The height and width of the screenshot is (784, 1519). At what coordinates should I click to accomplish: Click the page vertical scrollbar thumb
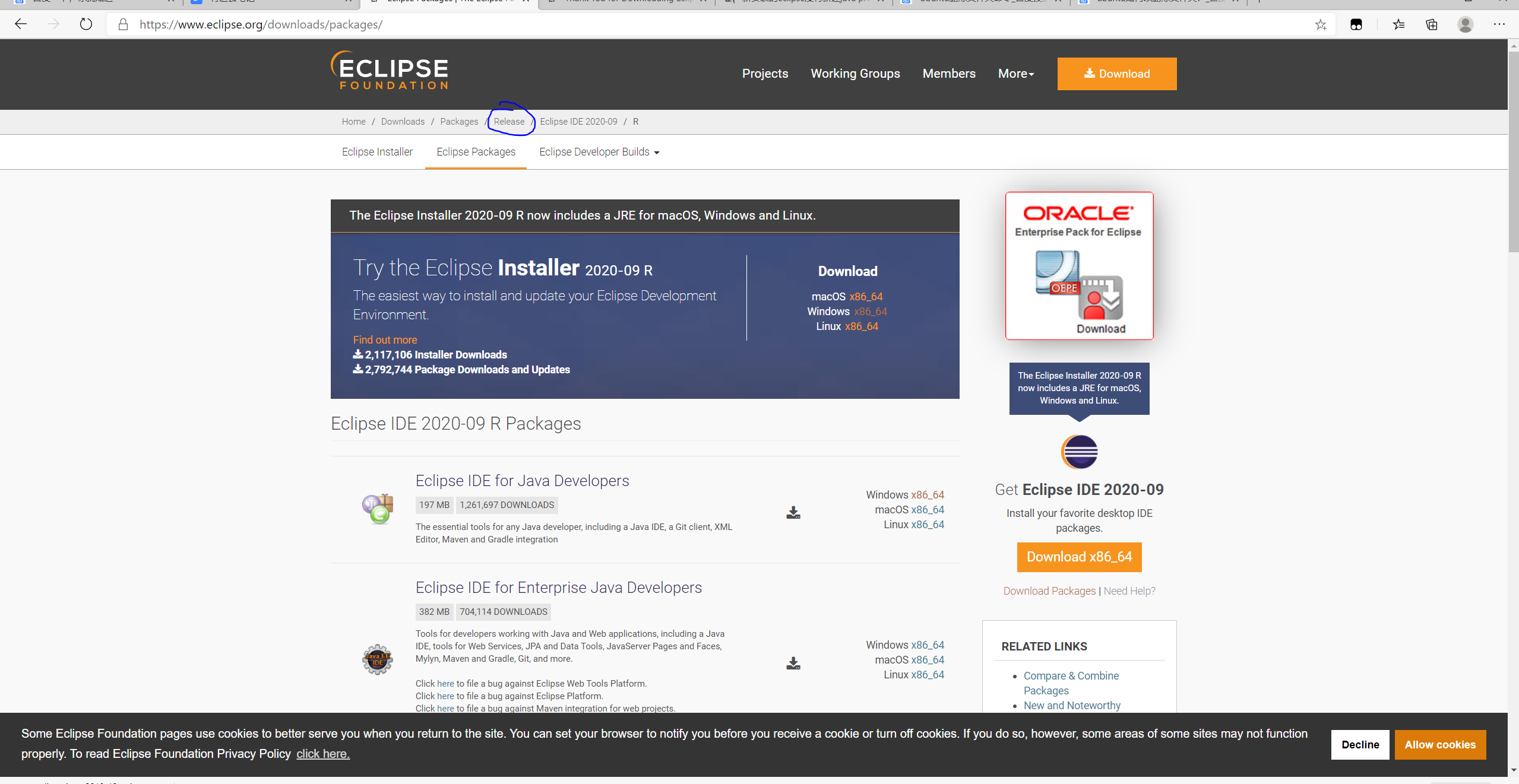[1514, 151]
